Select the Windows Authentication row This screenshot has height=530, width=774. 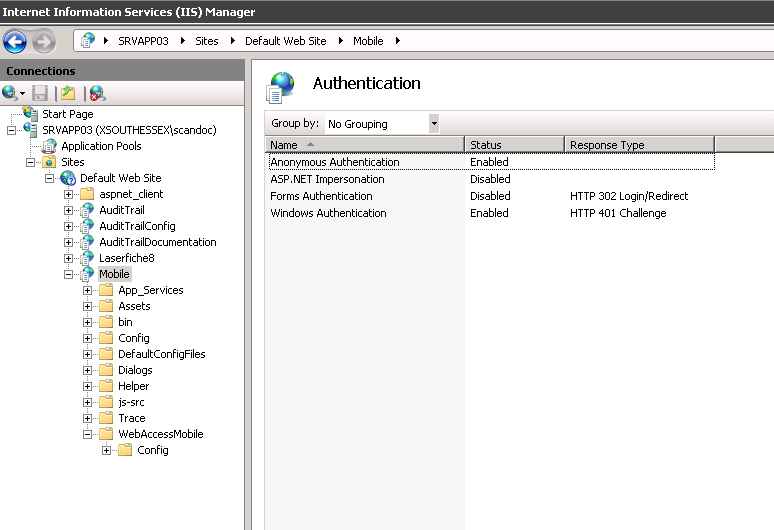pyautogui.click(x=328, y=213)
